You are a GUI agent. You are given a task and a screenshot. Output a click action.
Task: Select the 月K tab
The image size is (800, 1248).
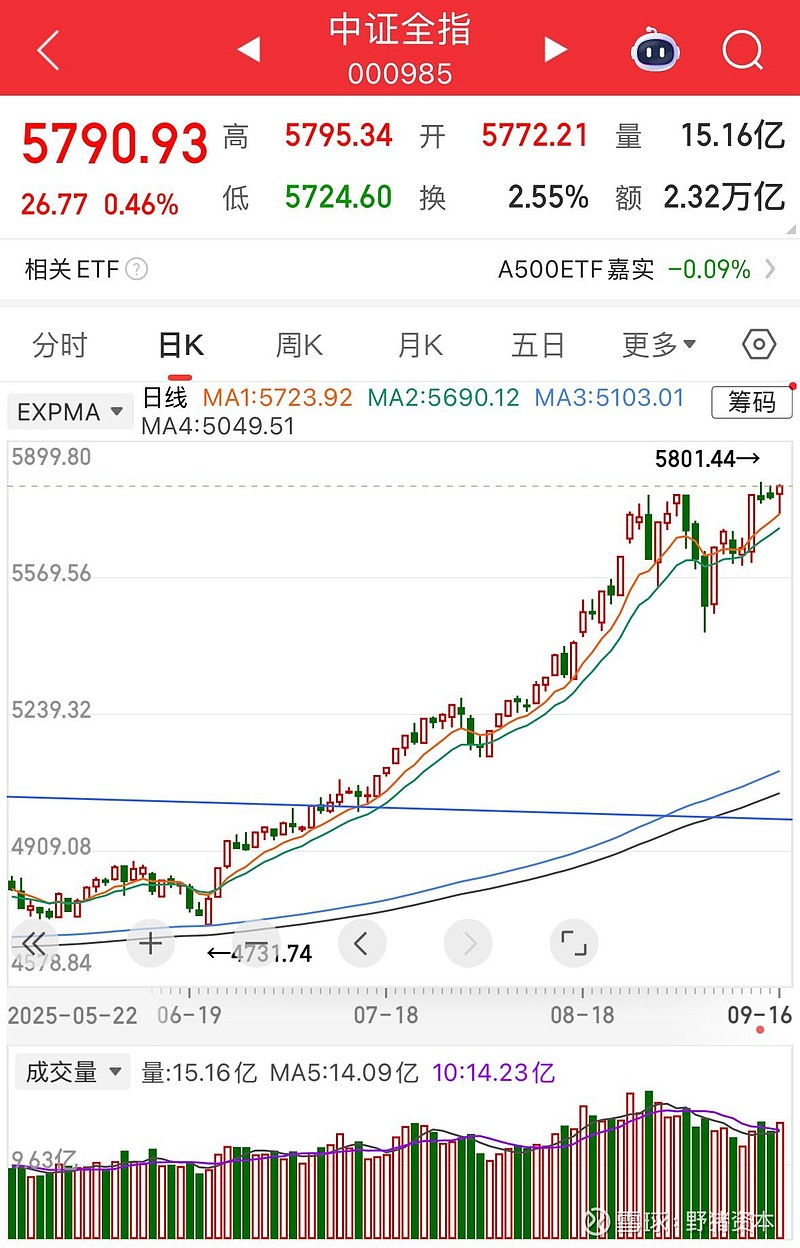[418, 344]
